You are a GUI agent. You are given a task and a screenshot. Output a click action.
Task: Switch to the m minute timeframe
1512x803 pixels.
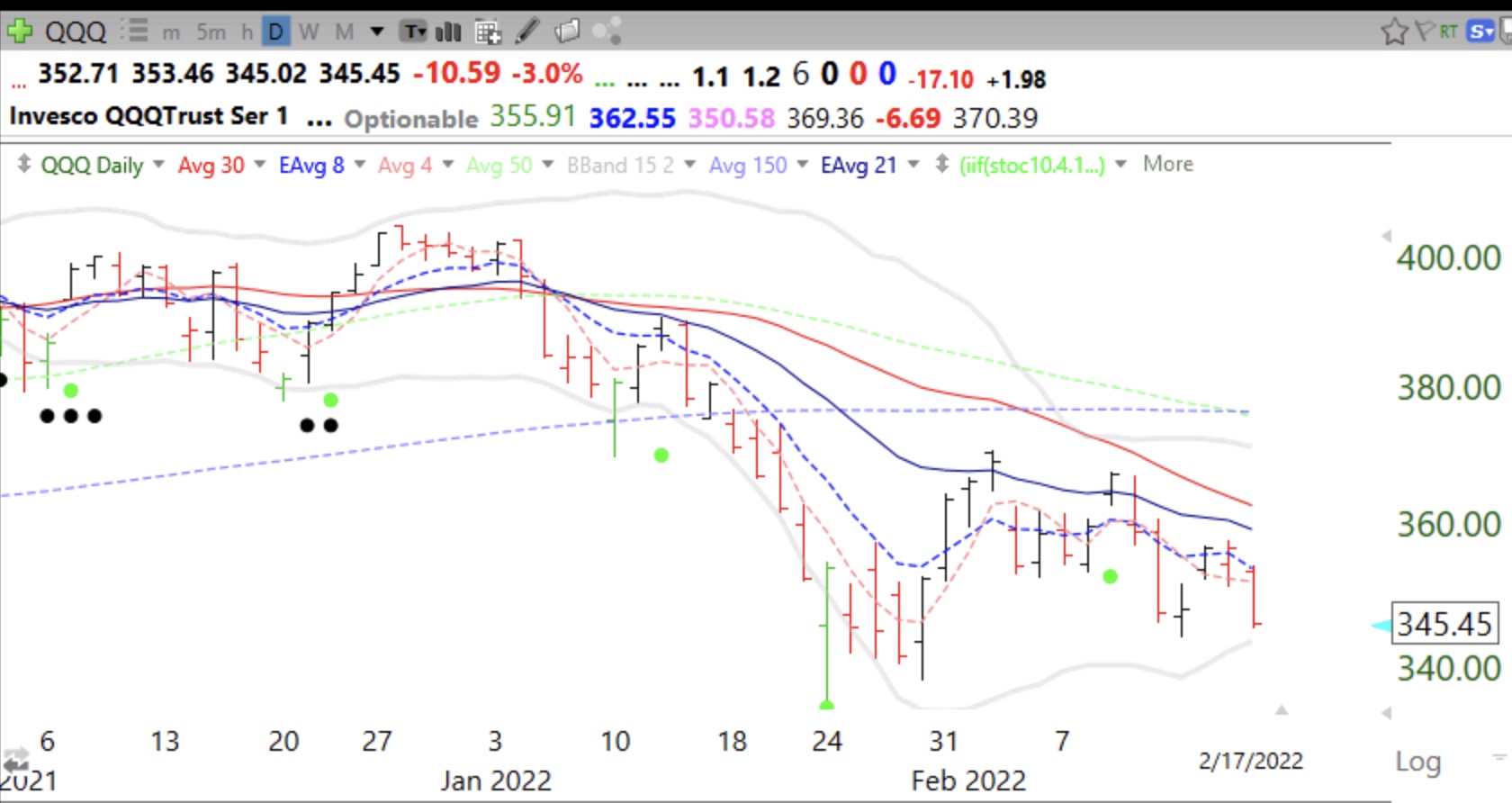tap(170, 33)
